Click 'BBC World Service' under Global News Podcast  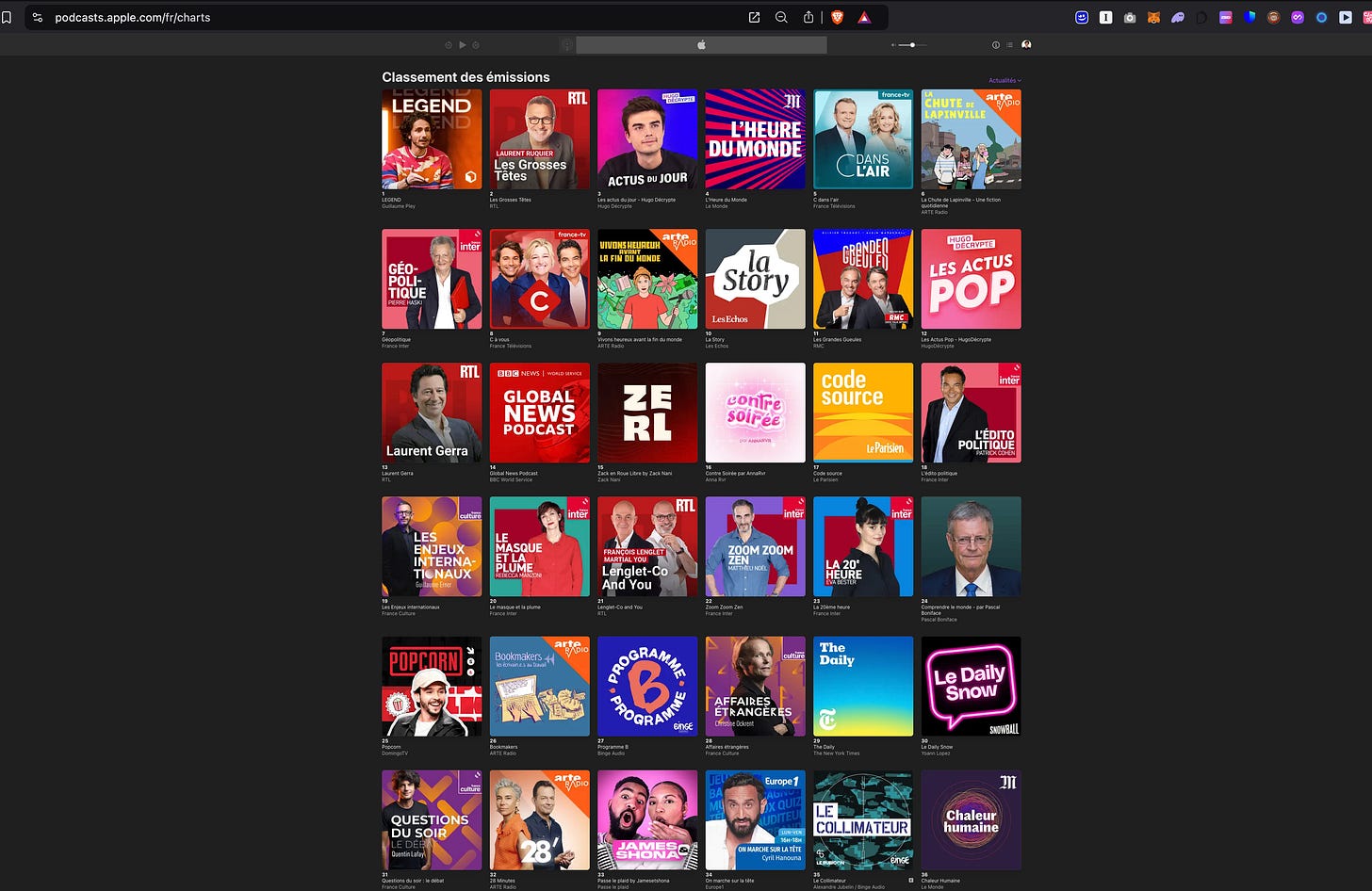[511, 479]
